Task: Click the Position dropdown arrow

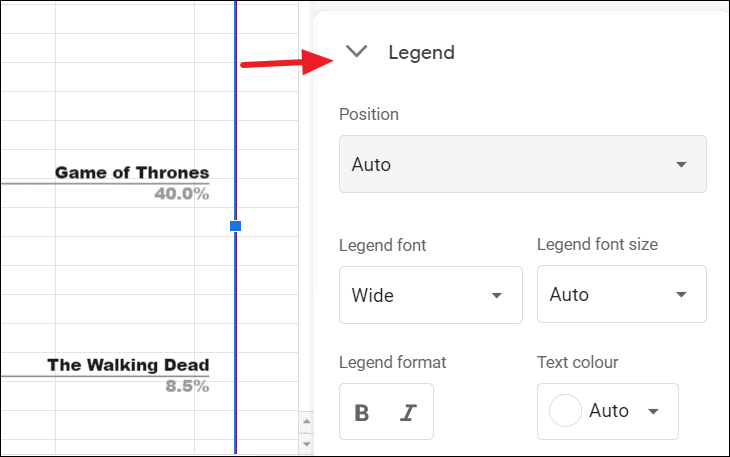Action: [681, 164]
